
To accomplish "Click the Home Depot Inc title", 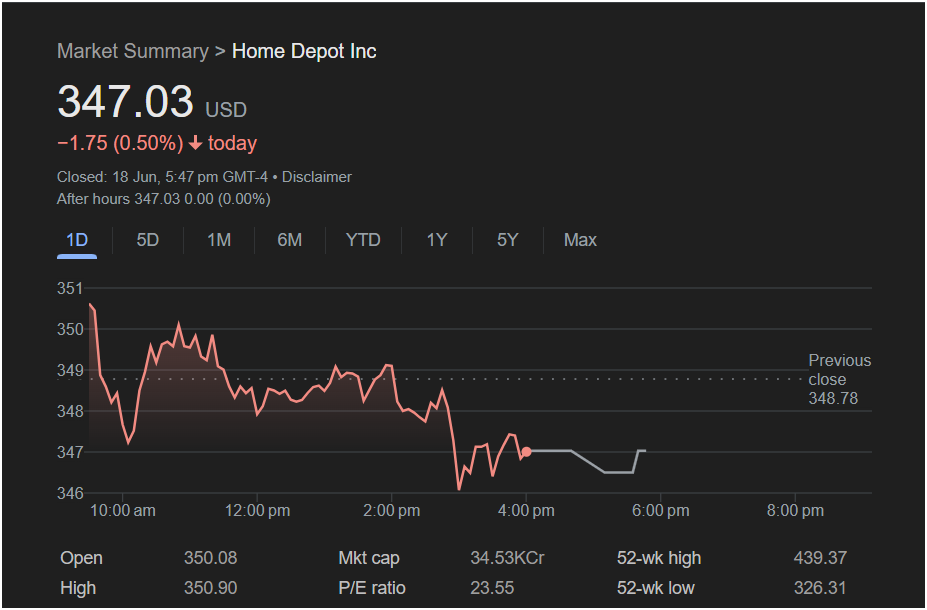I will (x=304, y=51).
